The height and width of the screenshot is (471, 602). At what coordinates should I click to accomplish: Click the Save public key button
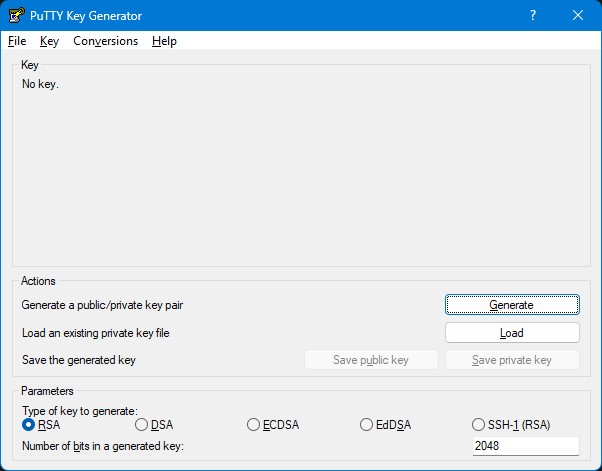tap(371, 360)
